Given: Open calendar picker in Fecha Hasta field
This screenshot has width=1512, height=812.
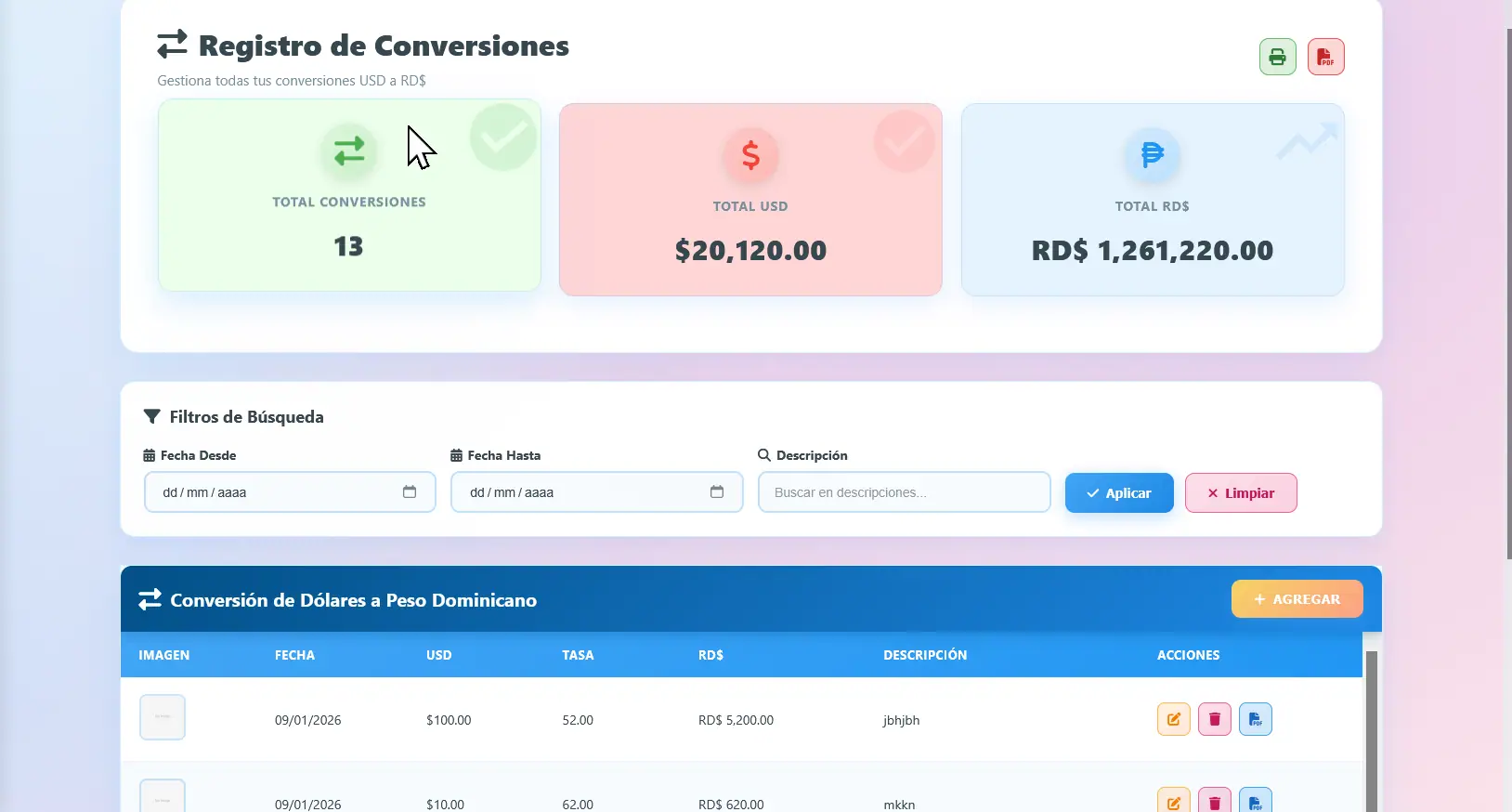Looking at the screenshot, I should pos(717,491).
